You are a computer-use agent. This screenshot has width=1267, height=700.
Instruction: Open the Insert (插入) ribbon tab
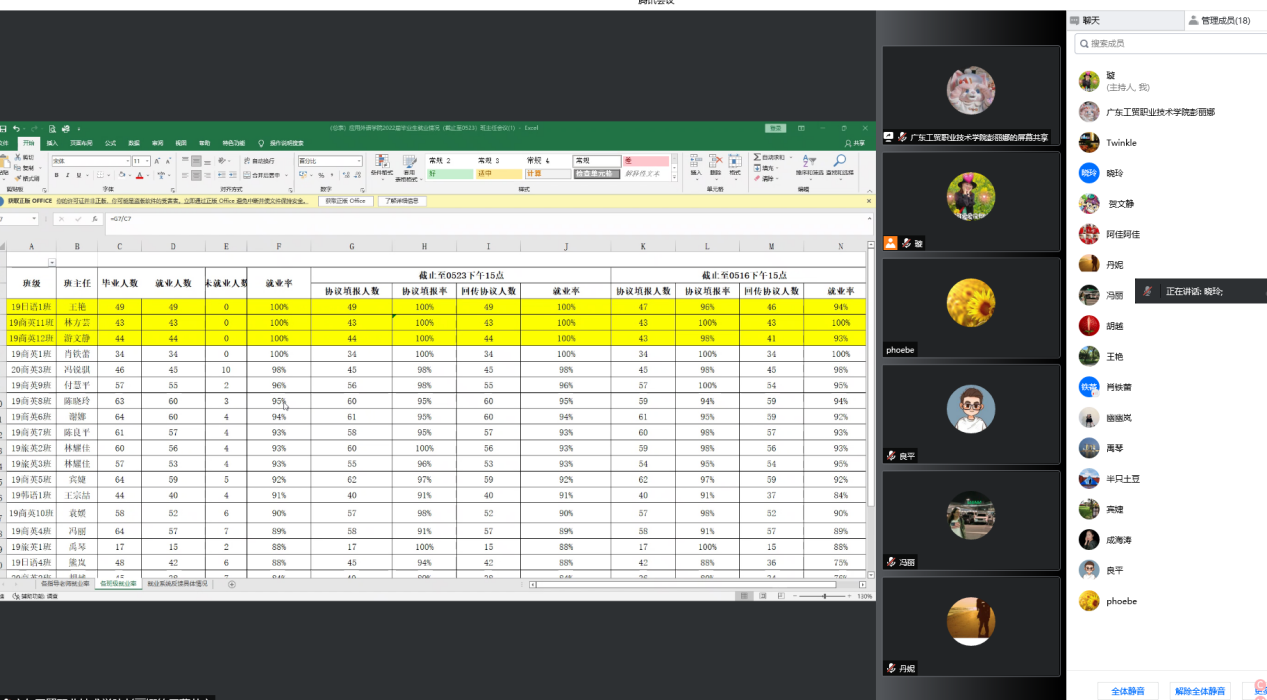click(52, 143)
